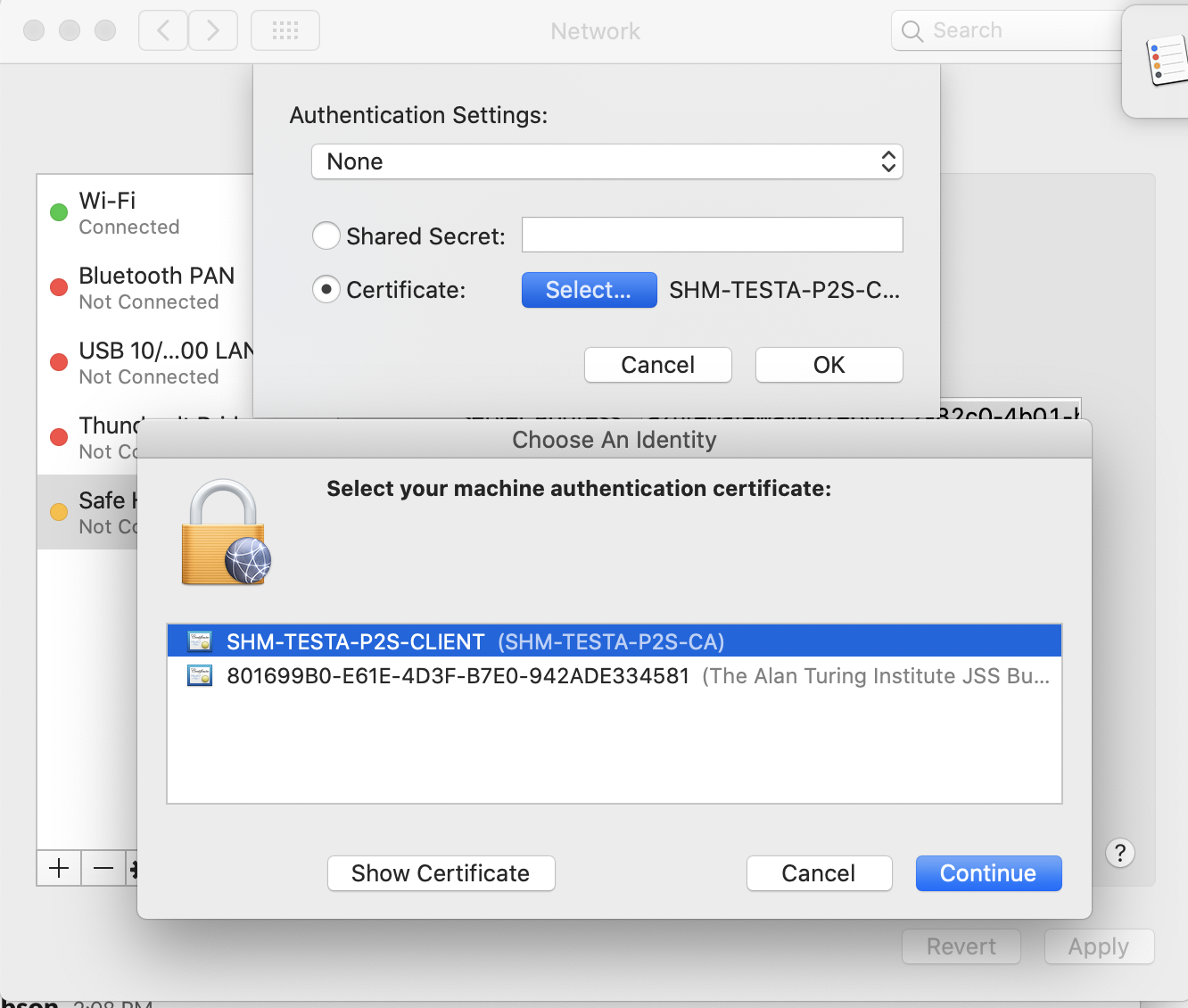Image resolution: width=1188 pixels, height=1008 pixels.
Task: Cancel the Authentication Settings sheet
Action: [x=658, y=365]
